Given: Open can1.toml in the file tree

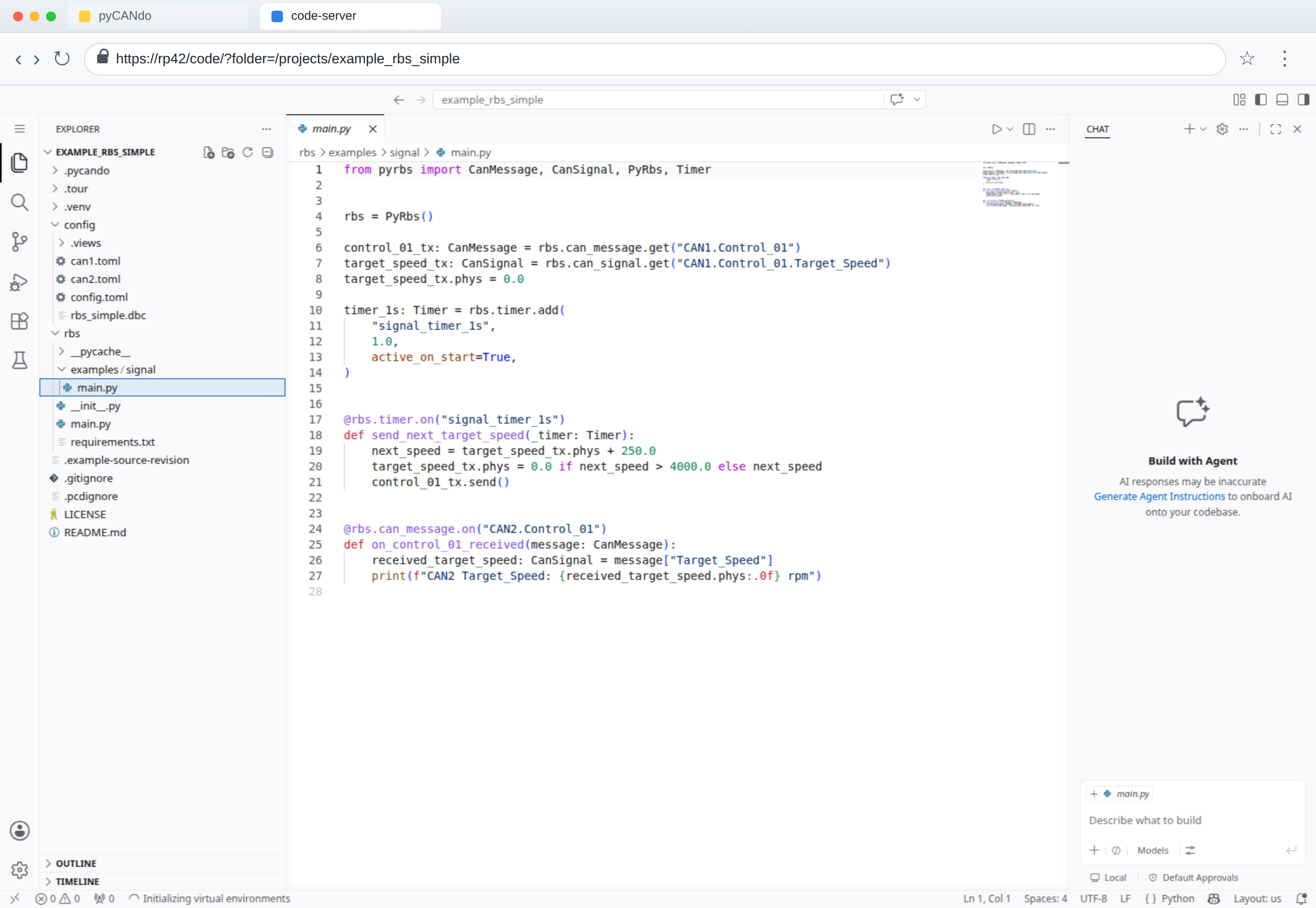Looking at the screenshot, I should 95,261.
